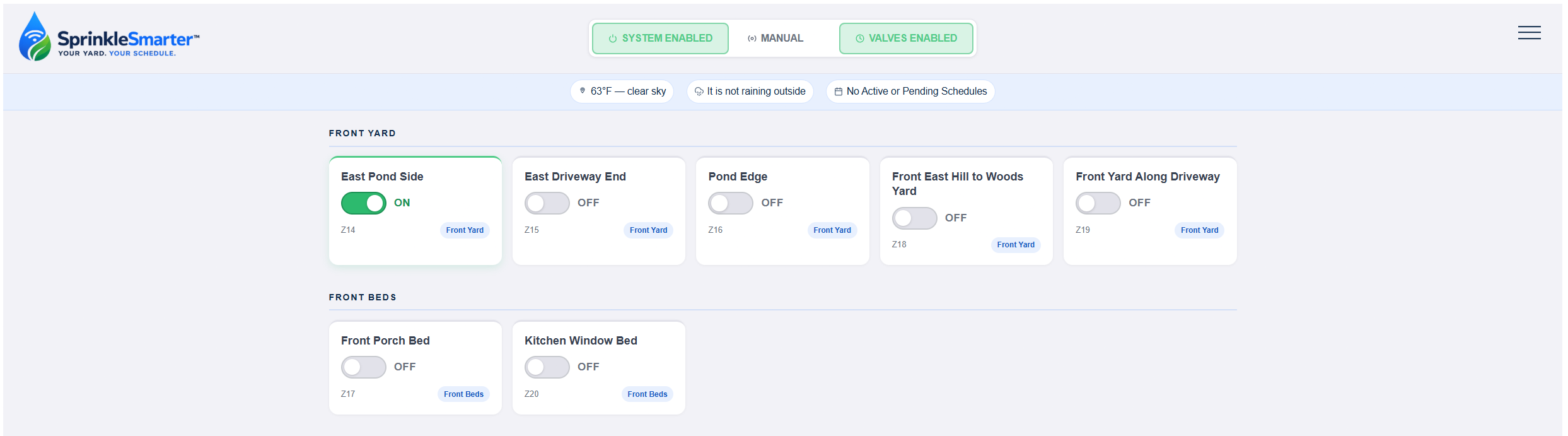The image size is (1568, 436).
Task: Click the 63°F clear sky weather pill
Action: pyautogui.click(x=622, y=91)
